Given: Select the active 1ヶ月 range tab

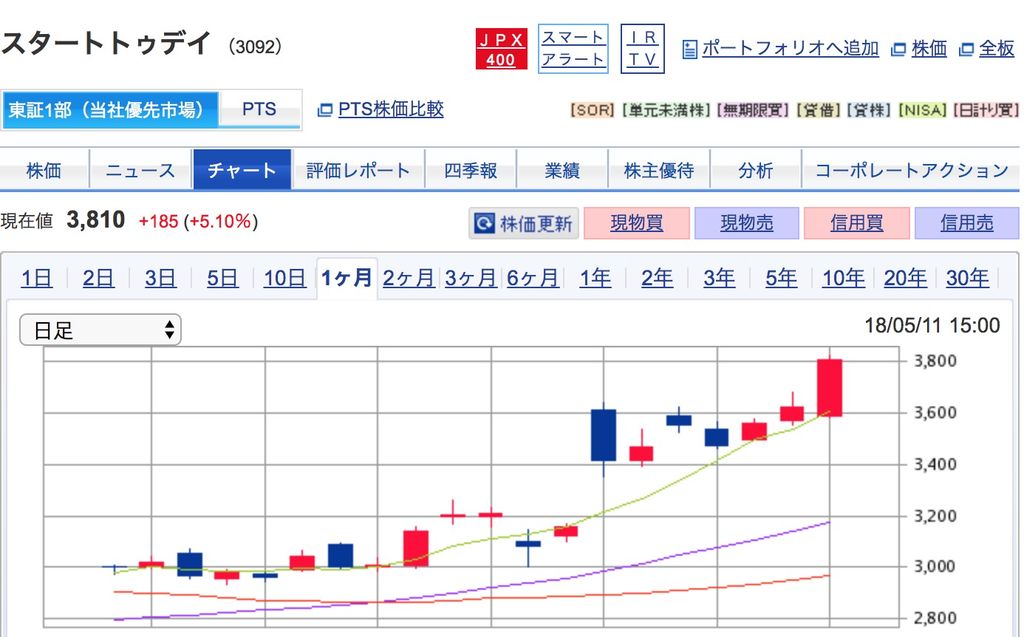Looking at the screenshot, I should click(x=347, y=278).
